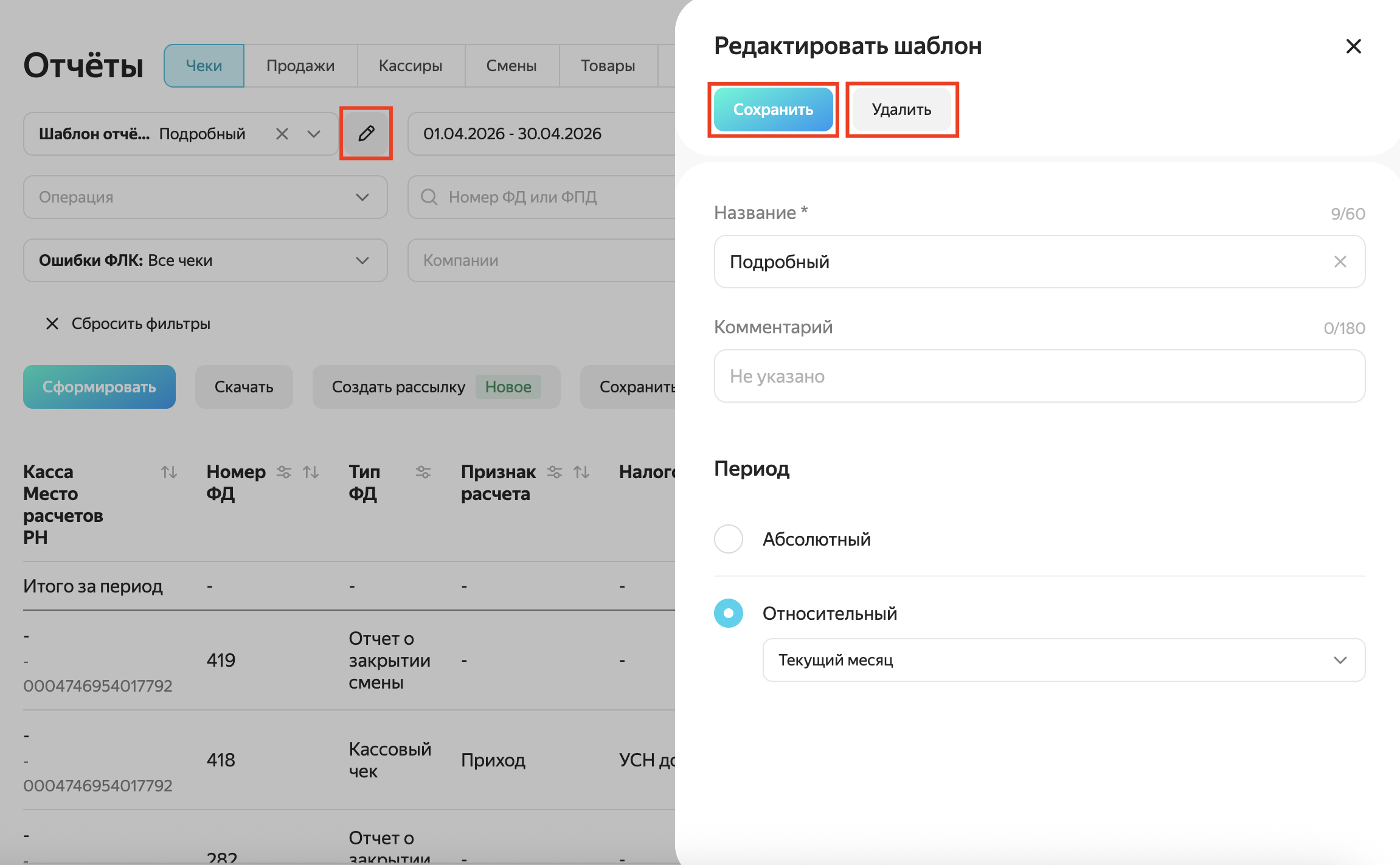
Task: Click the Сформировать button
Action: tap(99, 387)
